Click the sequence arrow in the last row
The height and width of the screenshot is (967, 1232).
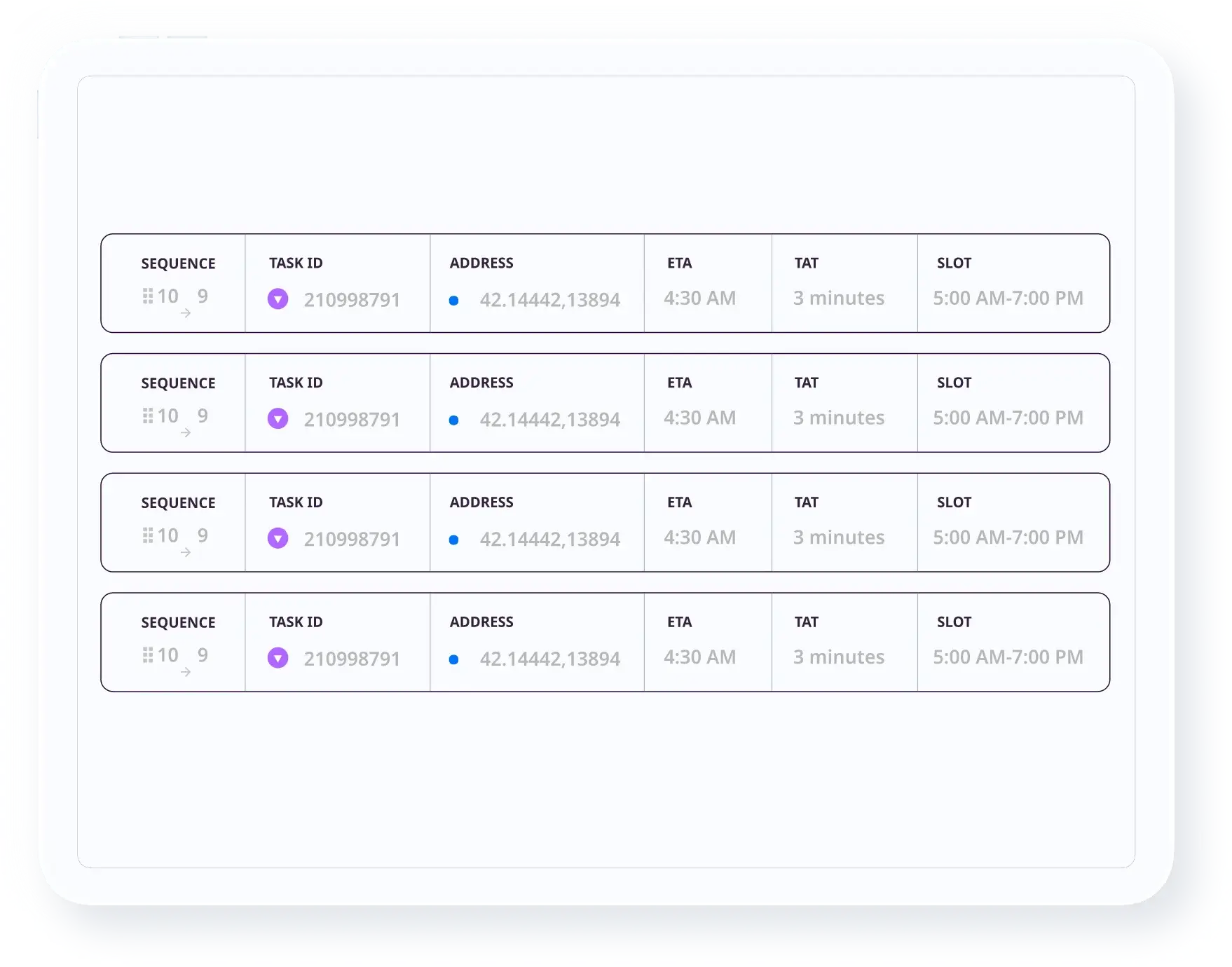[x=186, y=672]
